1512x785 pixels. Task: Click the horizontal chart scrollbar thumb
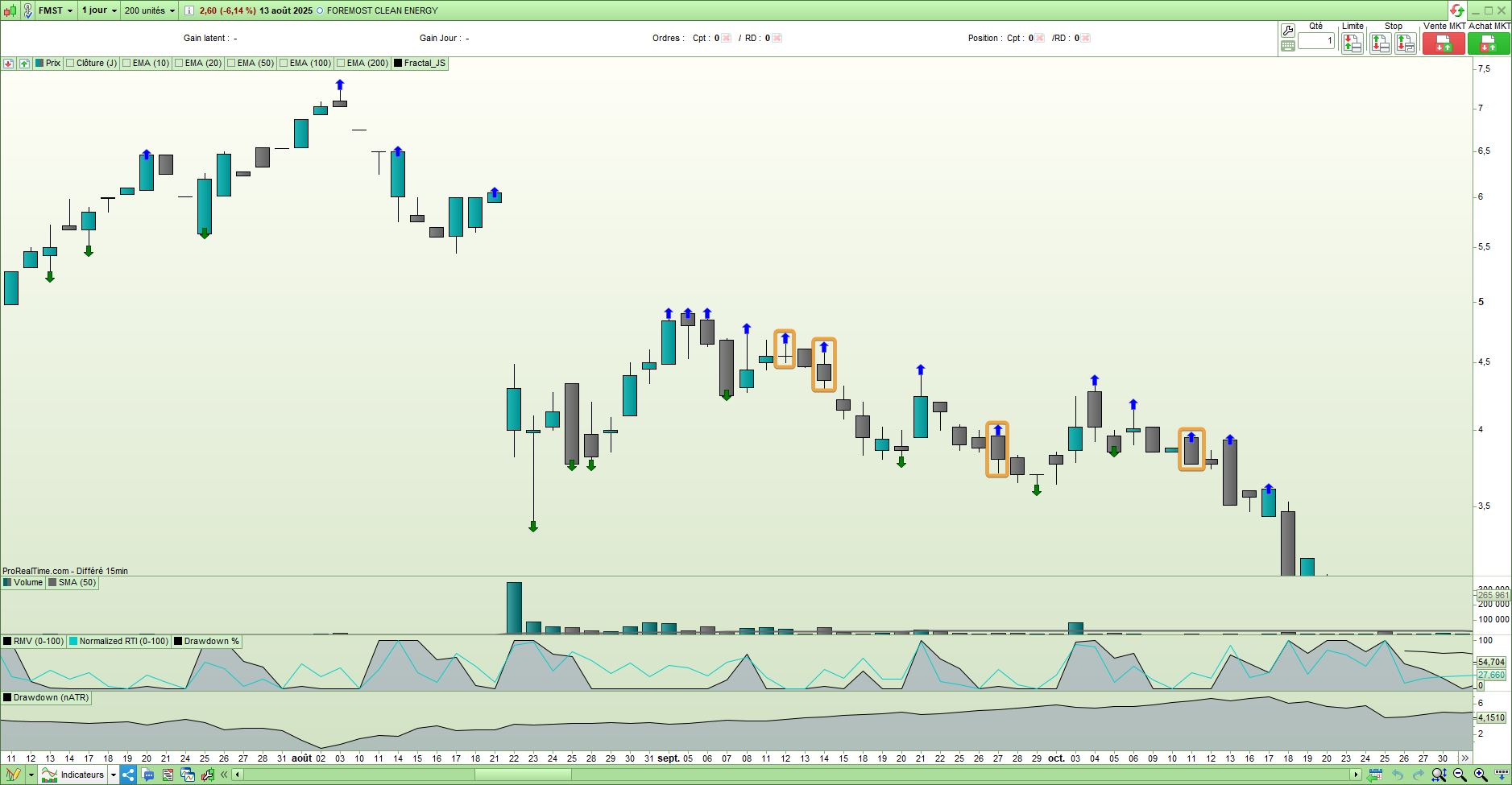click(523, 775)
